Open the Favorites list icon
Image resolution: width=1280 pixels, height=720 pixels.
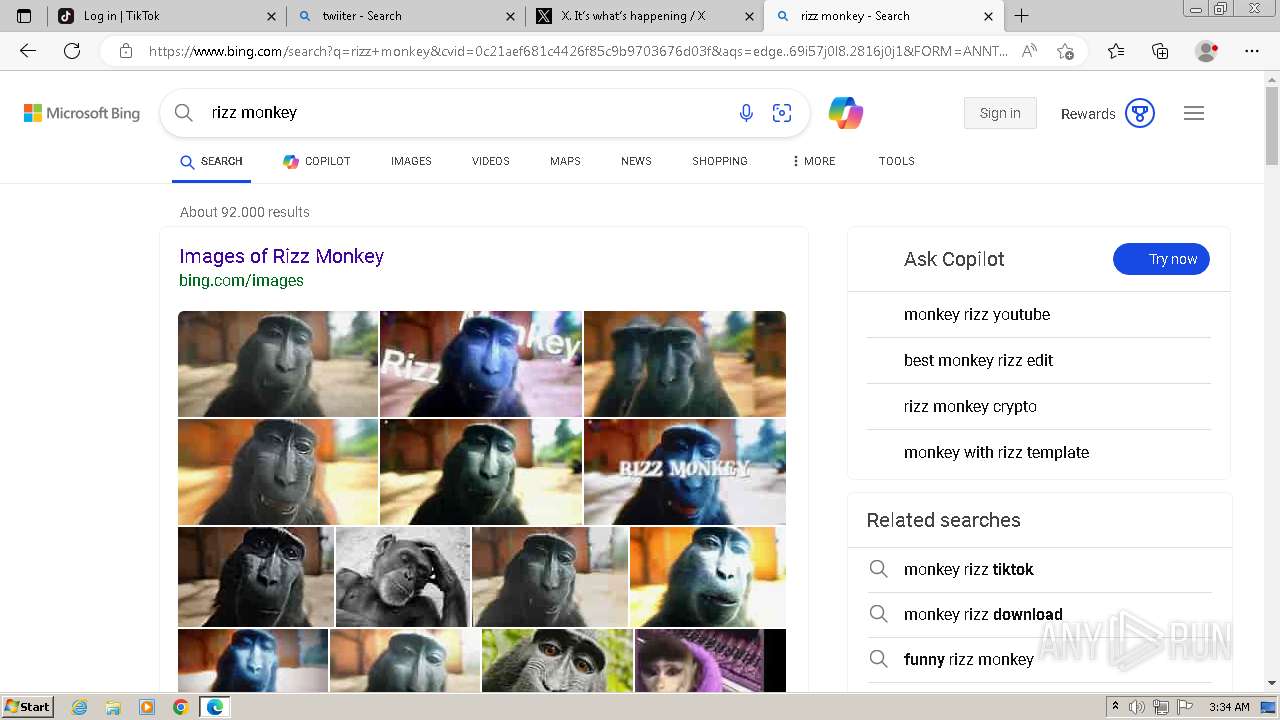point(1116,51)
